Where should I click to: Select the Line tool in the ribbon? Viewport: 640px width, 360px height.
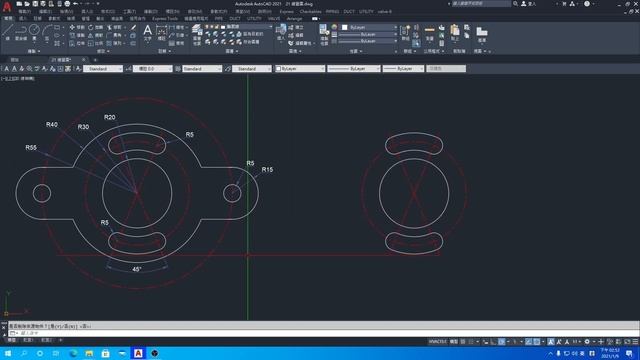pyautogui.click(x=8, y=32)
